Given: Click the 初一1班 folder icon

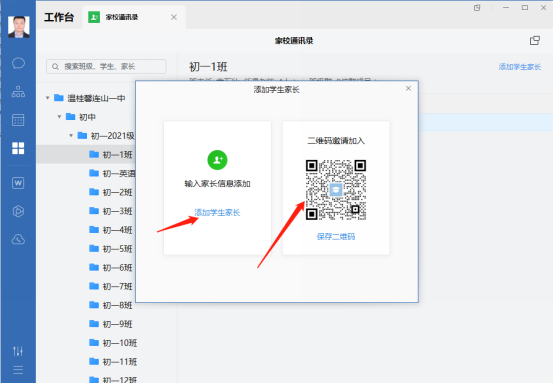Looking at the screenshot, I should [94, 154].
